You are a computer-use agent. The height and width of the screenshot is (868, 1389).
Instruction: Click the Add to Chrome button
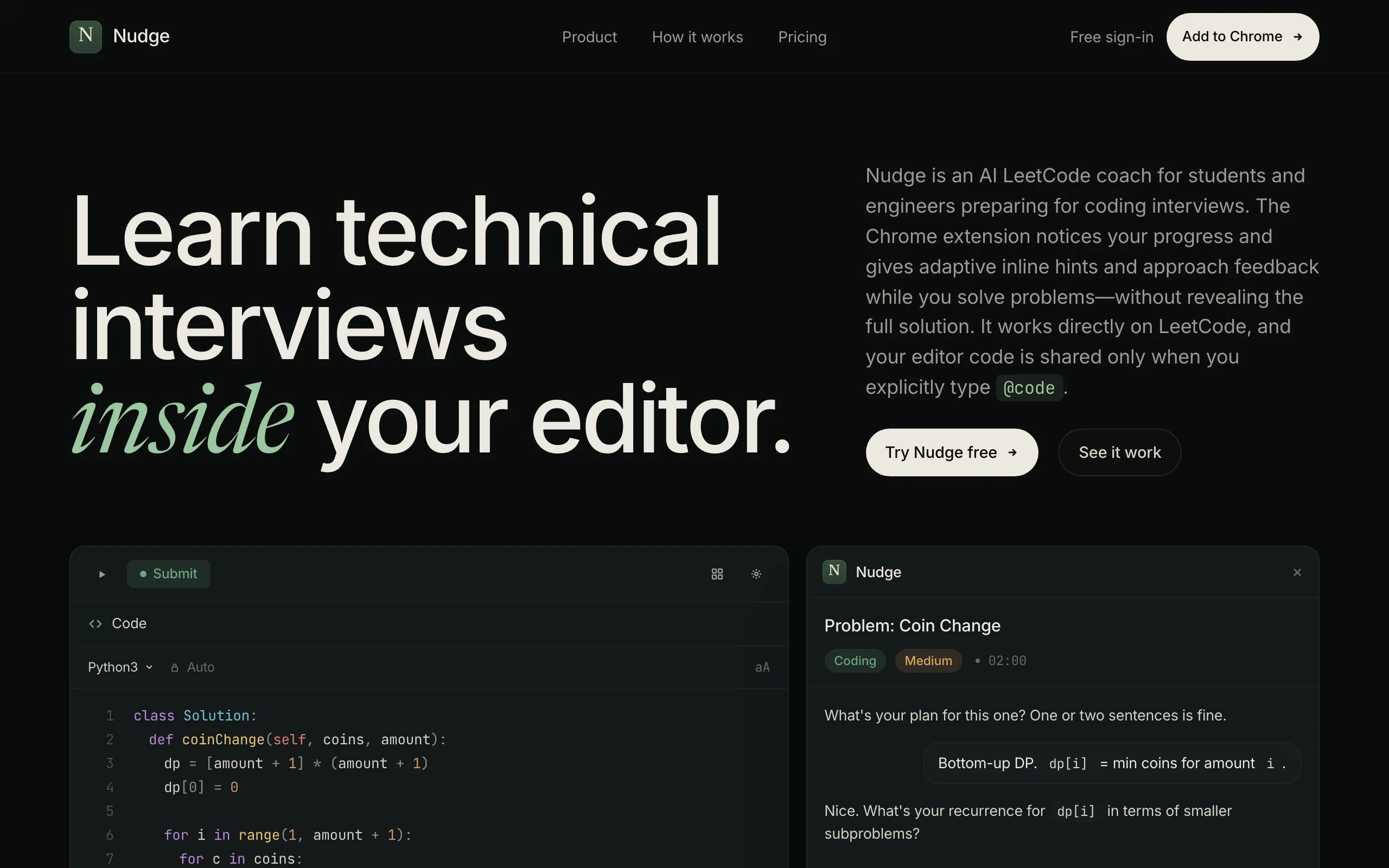[x=1243, y=37]
